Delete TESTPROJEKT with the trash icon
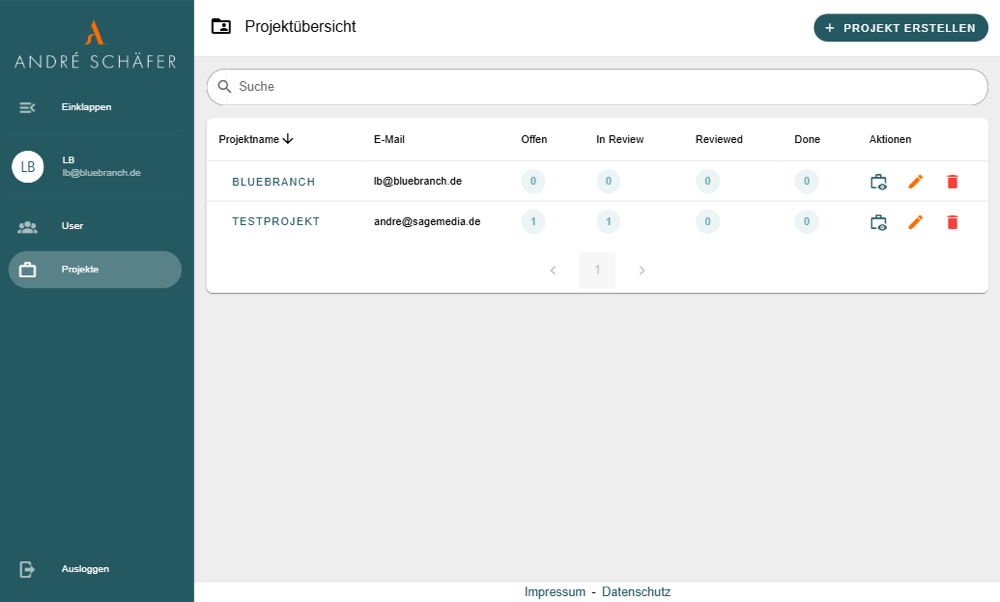The height and width of the screenshot is (602, 1000). 952,222
